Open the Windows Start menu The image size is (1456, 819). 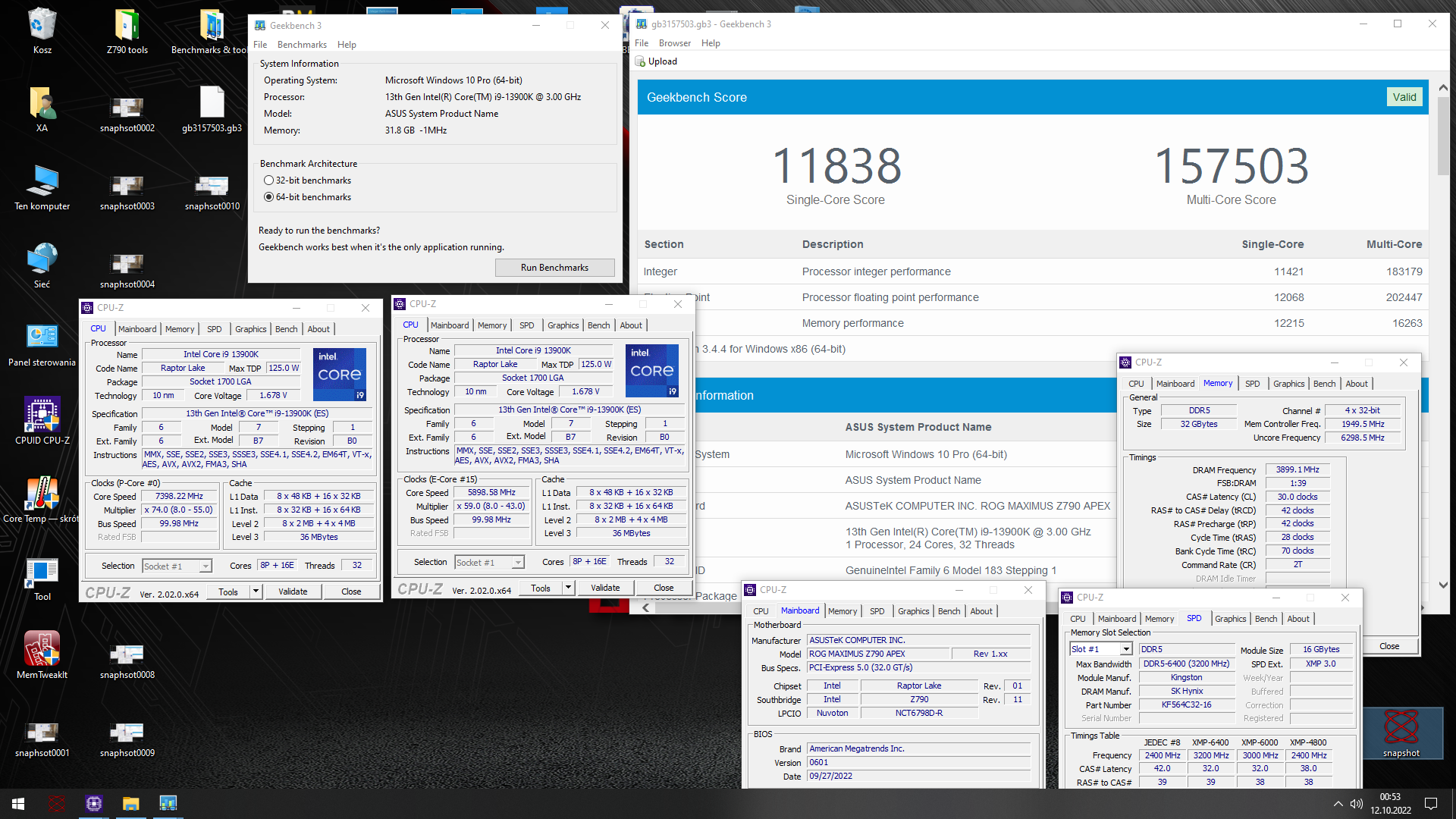[18, 803]
